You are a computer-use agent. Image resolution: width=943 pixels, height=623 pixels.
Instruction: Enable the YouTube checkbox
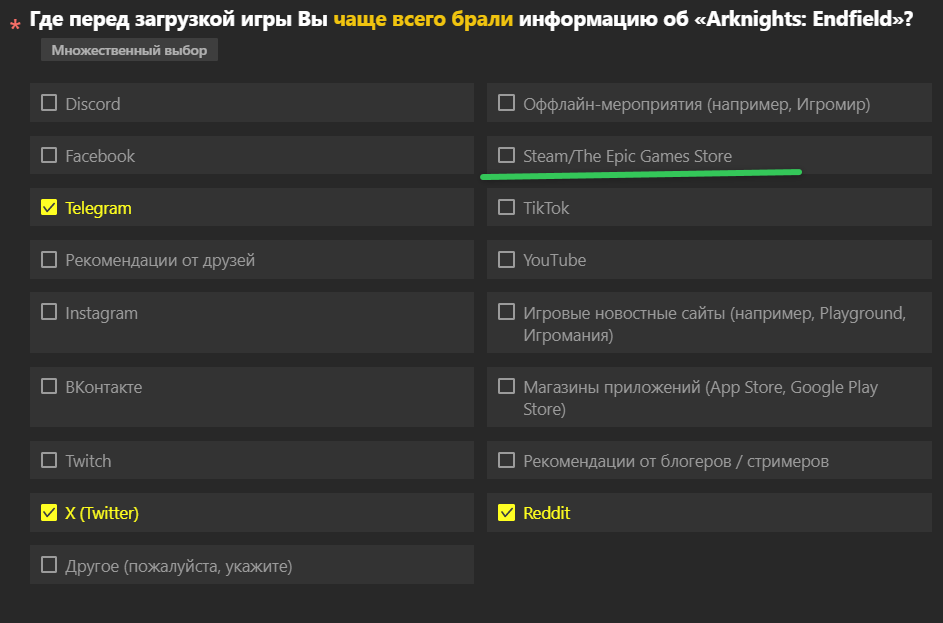(x=506, y=260)
